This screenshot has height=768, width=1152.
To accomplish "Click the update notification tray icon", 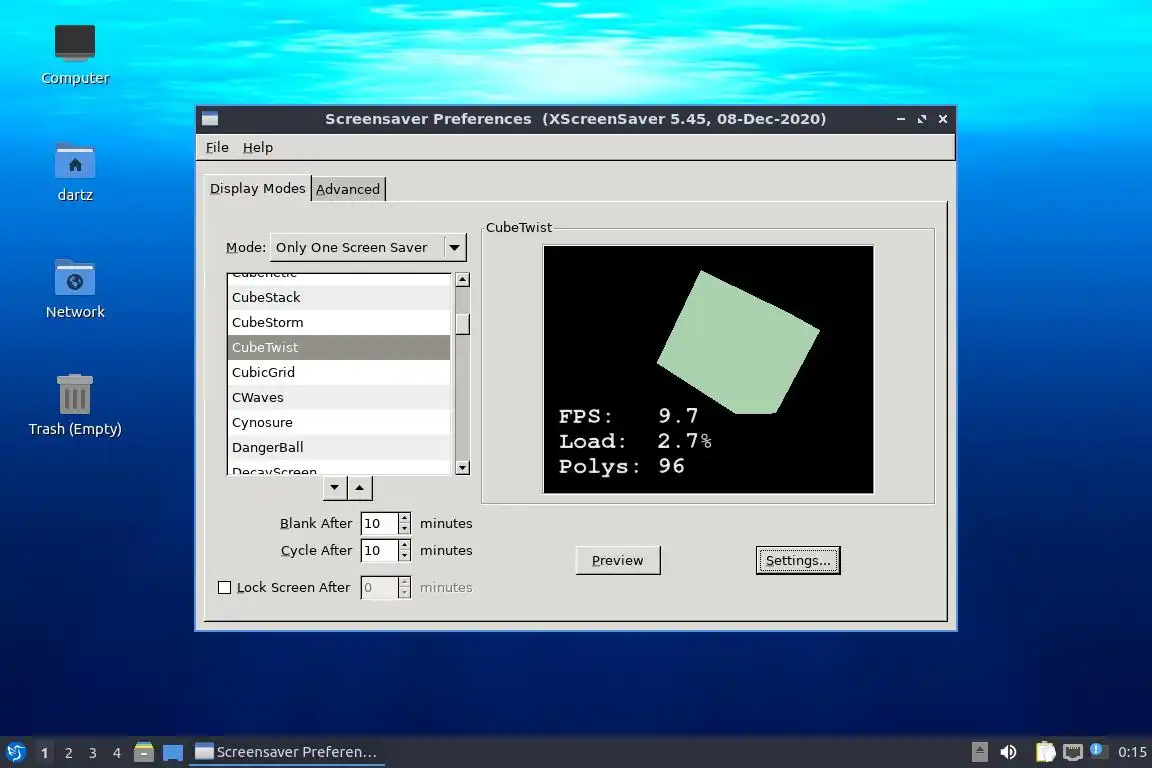I will pos(1096,750).
